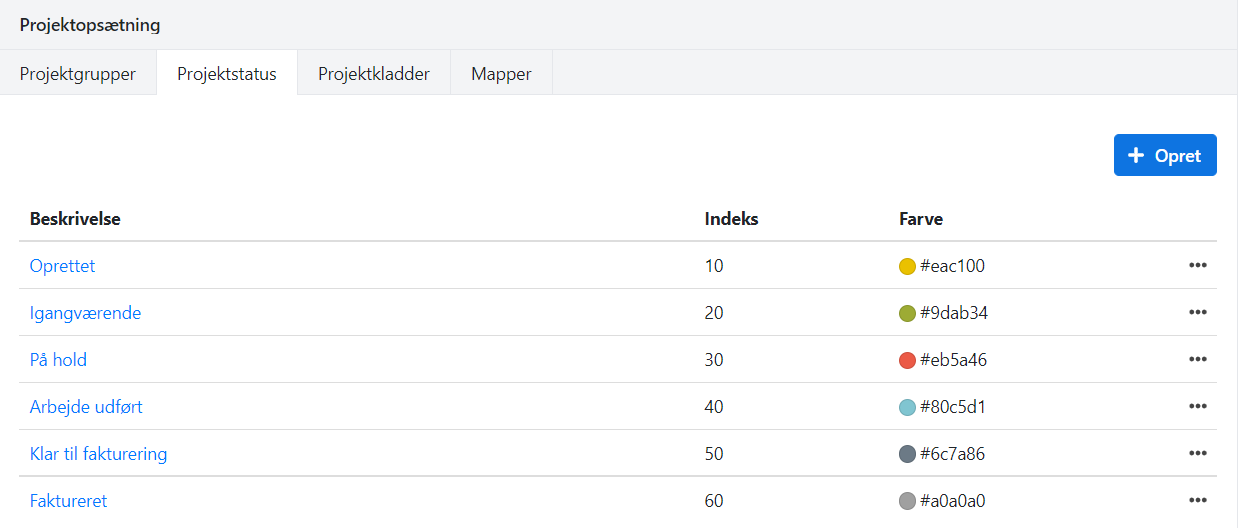Open the three-dot menu for Faktureret row
Screen dimensions: 1239x528
[1197, 501]
